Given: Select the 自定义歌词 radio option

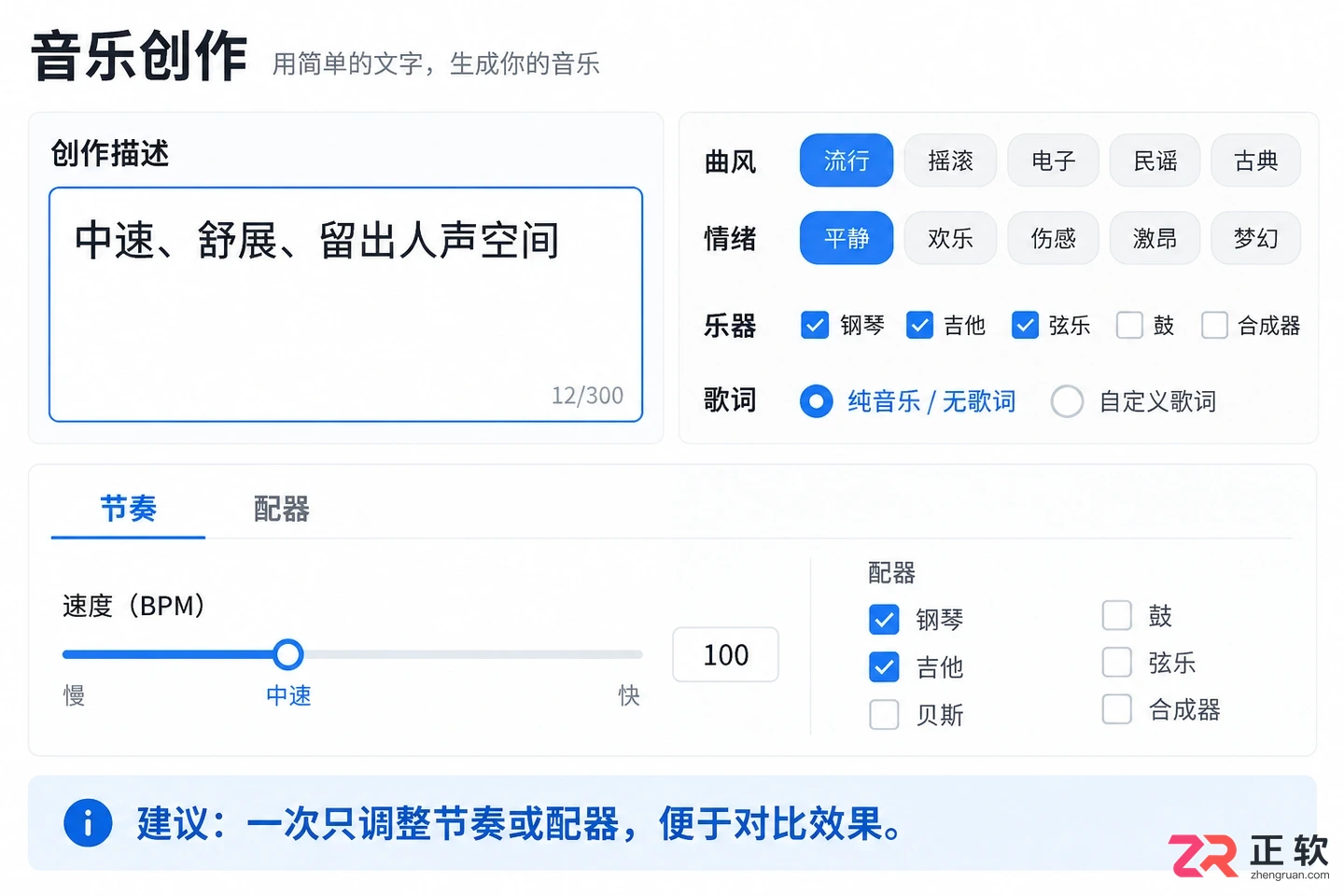Looking at the screenshot, I should [x=1067, y=401].
